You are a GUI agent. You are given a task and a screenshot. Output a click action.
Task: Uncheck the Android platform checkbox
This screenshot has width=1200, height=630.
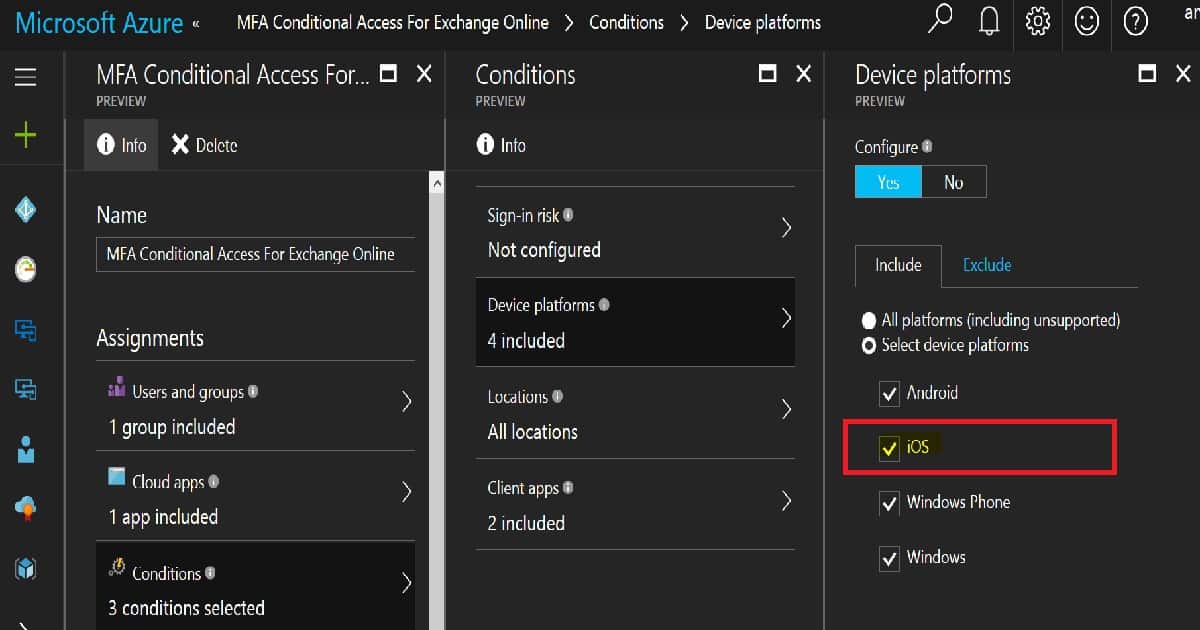pyautogui.click(x=889, y=394)
